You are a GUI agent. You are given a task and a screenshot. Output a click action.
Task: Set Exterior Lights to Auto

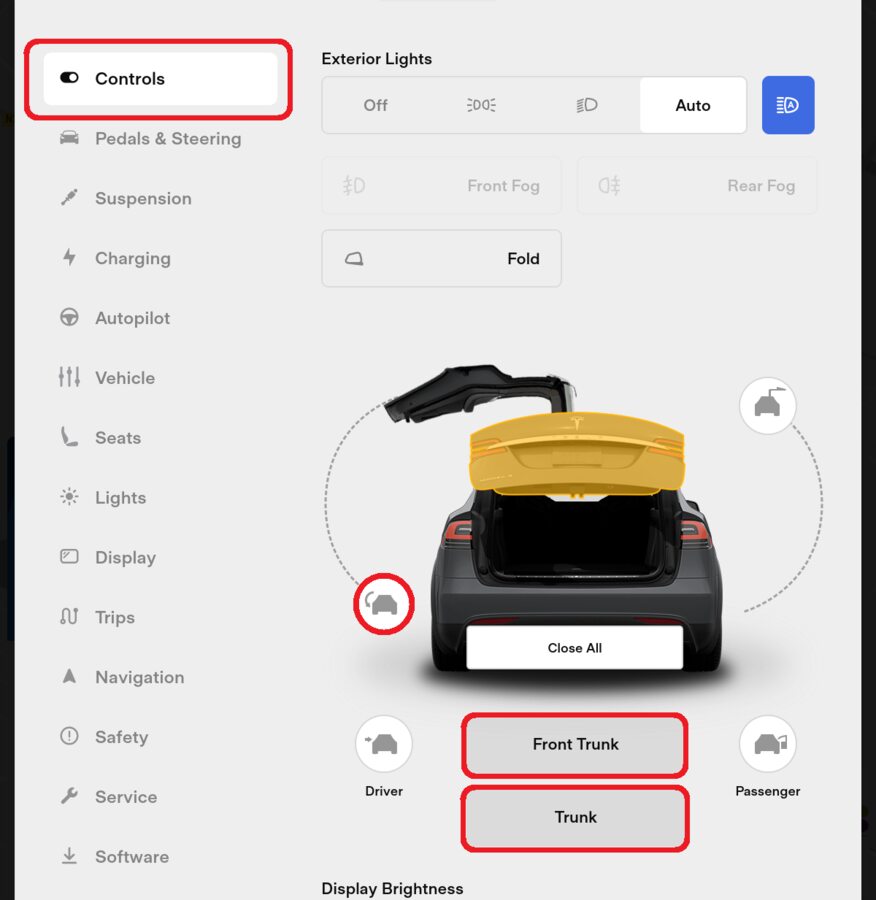[x=693, y=105]
